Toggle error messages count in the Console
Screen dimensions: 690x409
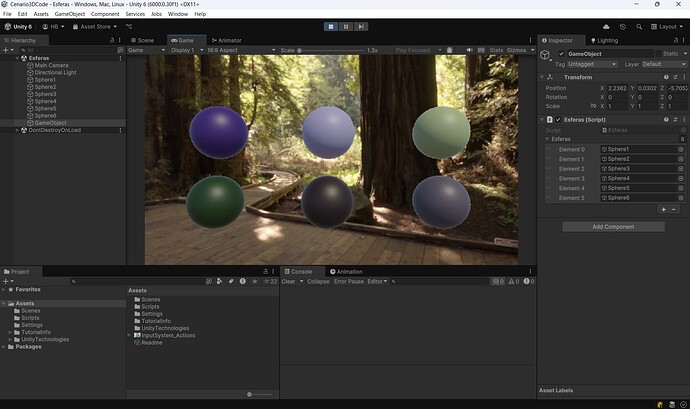[x=529, y=281]
